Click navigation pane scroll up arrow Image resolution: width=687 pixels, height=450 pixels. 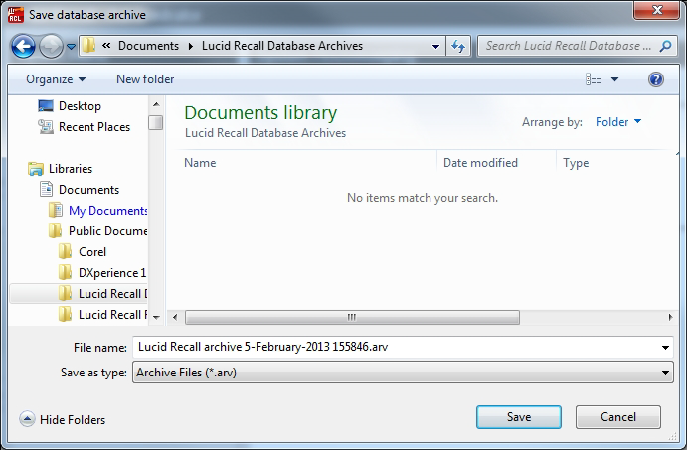[156, 104]
